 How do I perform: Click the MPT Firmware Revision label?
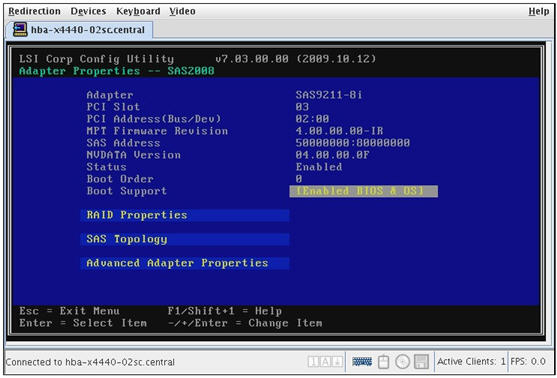pos(157,131)
